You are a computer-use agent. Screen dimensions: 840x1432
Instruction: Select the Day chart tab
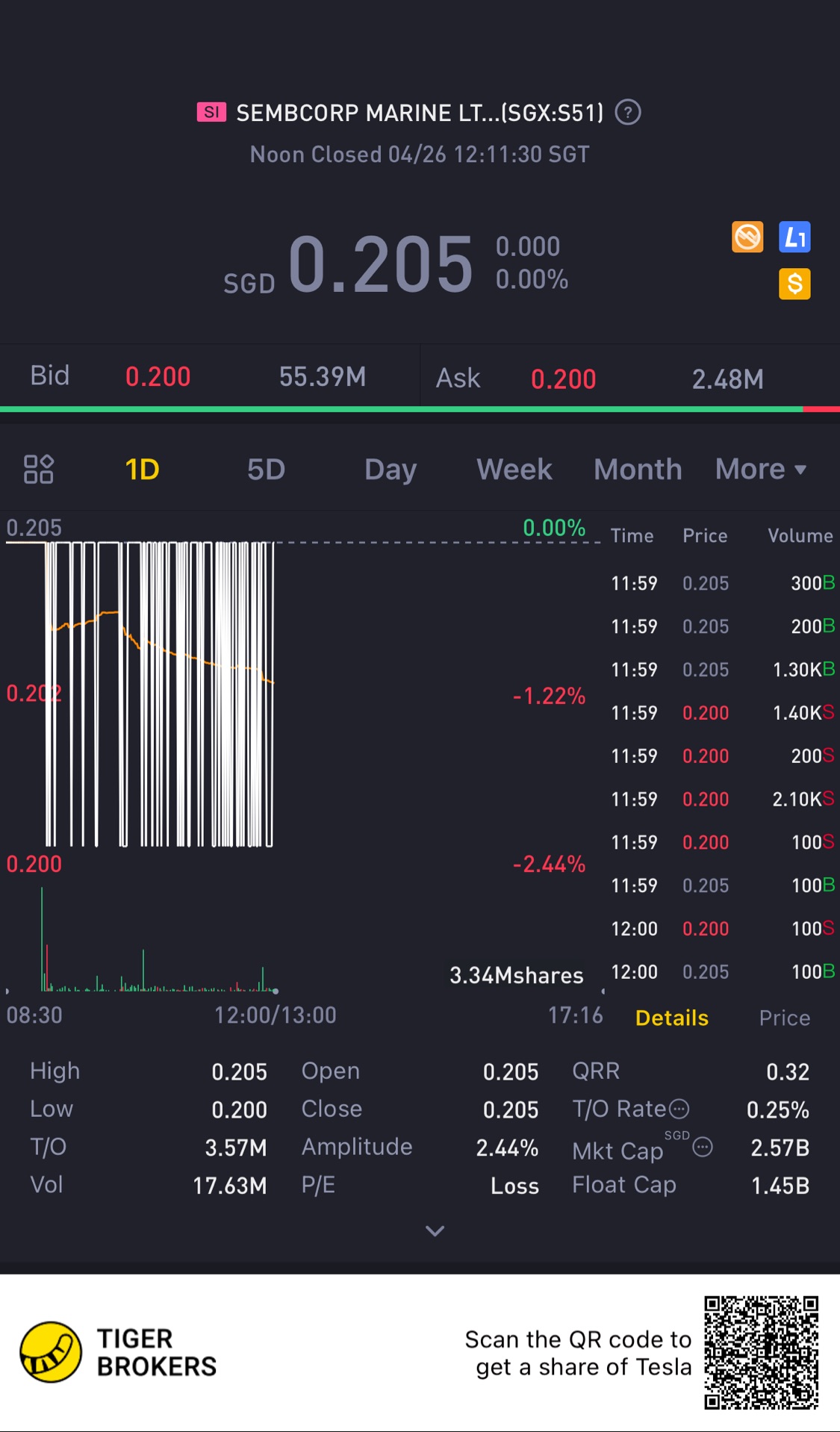tap(391, 469)
